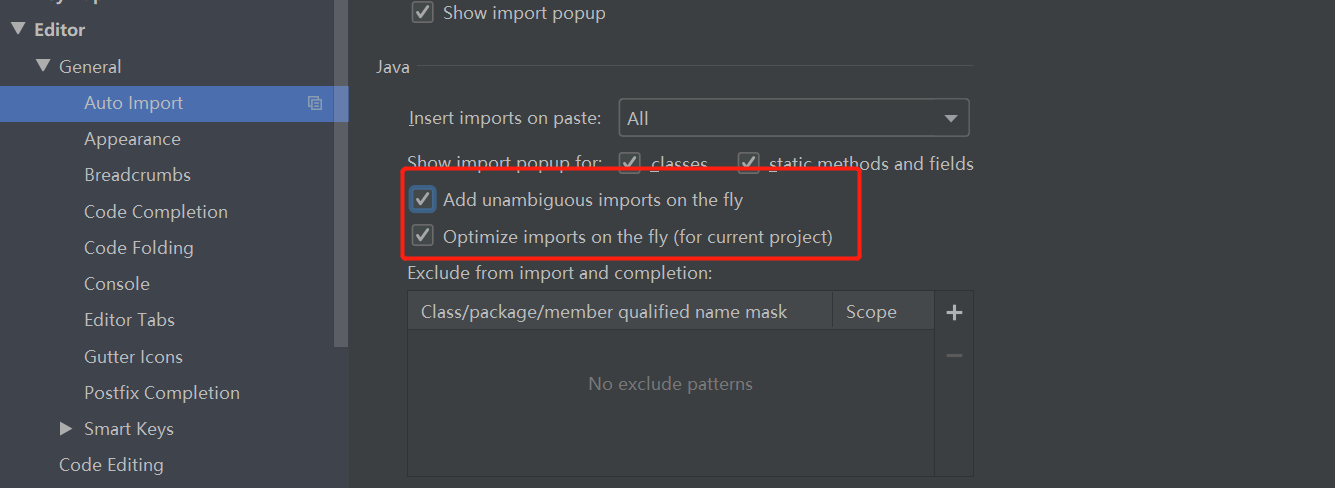Collapse the General tree node
Image resolution: width=1335 pixels, height=488 pixels.
[42, 66]
